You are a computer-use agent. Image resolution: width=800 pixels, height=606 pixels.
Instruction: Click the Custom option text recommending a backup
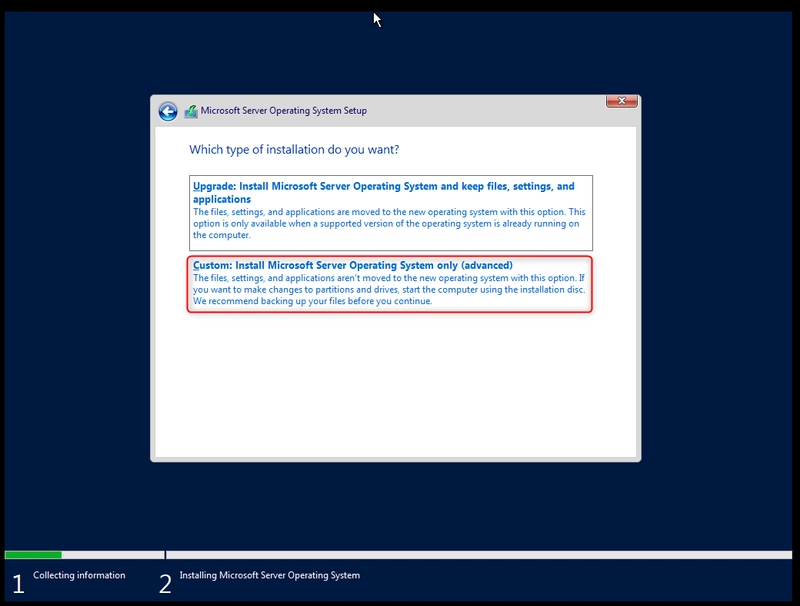312,301
